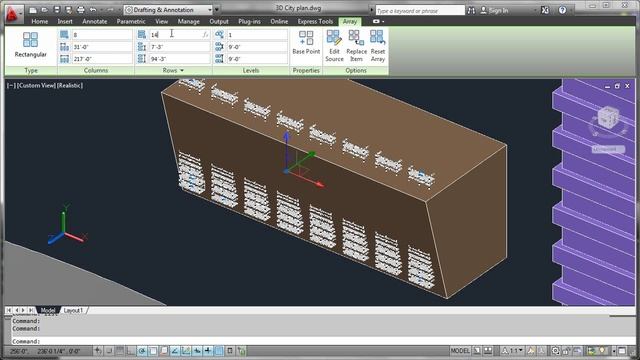640x360 pixels.
Task: Click the viewport controls [-] label
Action: [x=11, y=85]
